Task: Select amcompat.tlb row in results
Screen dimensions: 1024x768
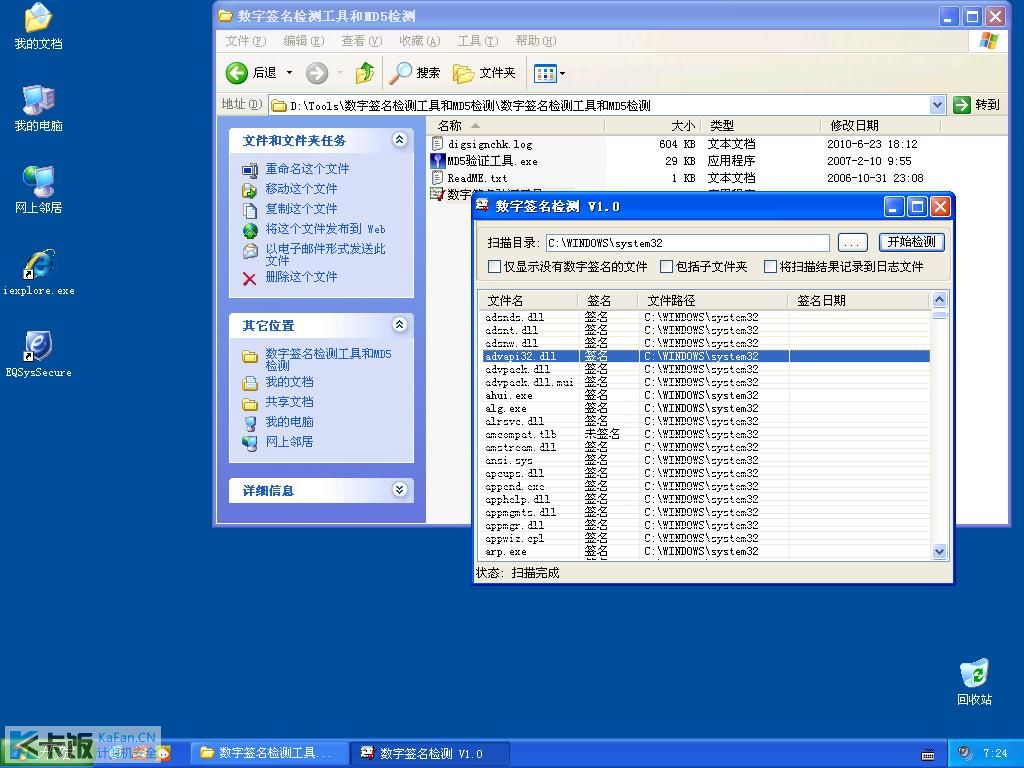Action: click(705, 434)
